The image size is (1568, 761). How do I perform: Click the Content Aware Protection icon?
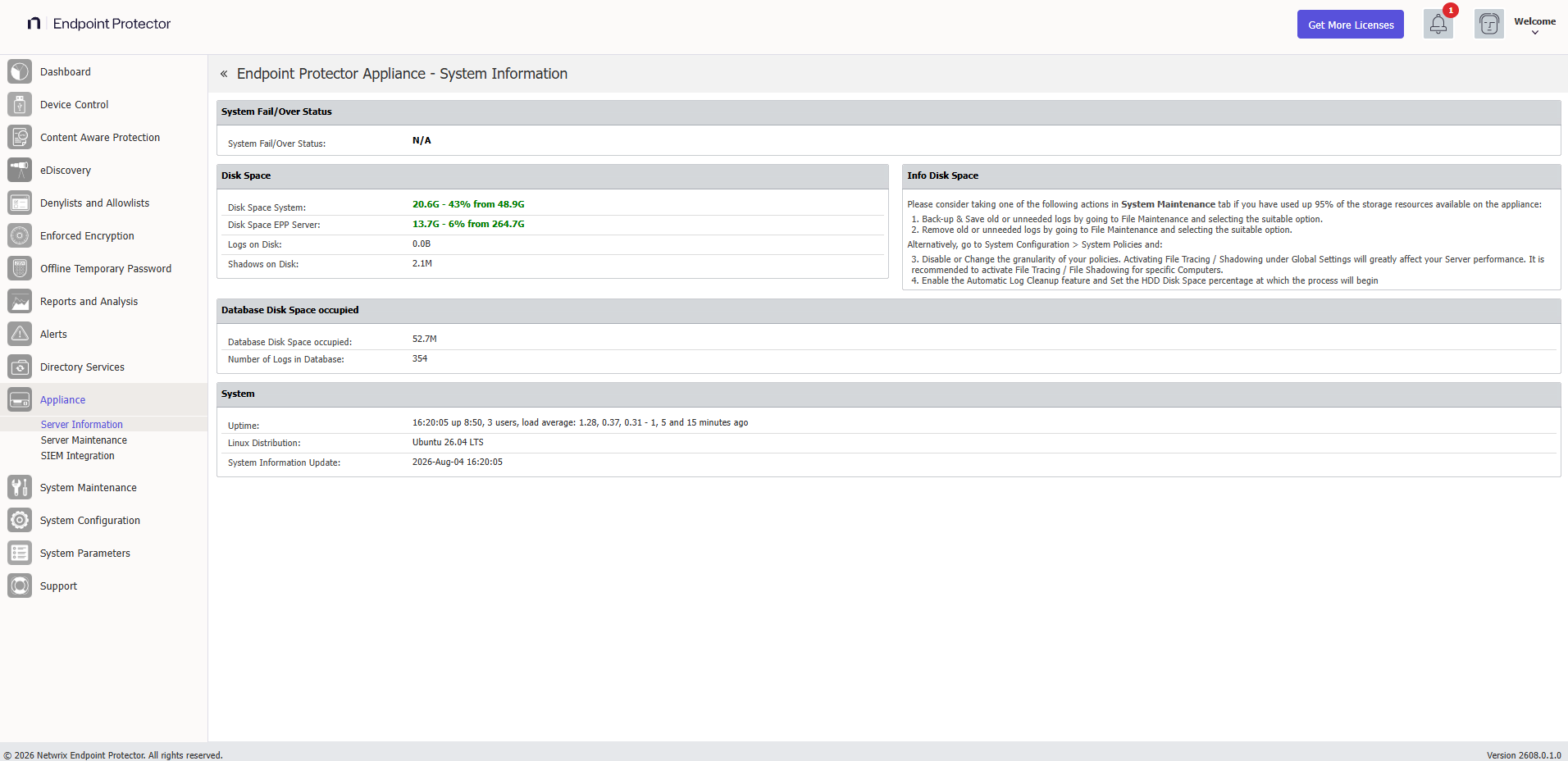[20, 137]
